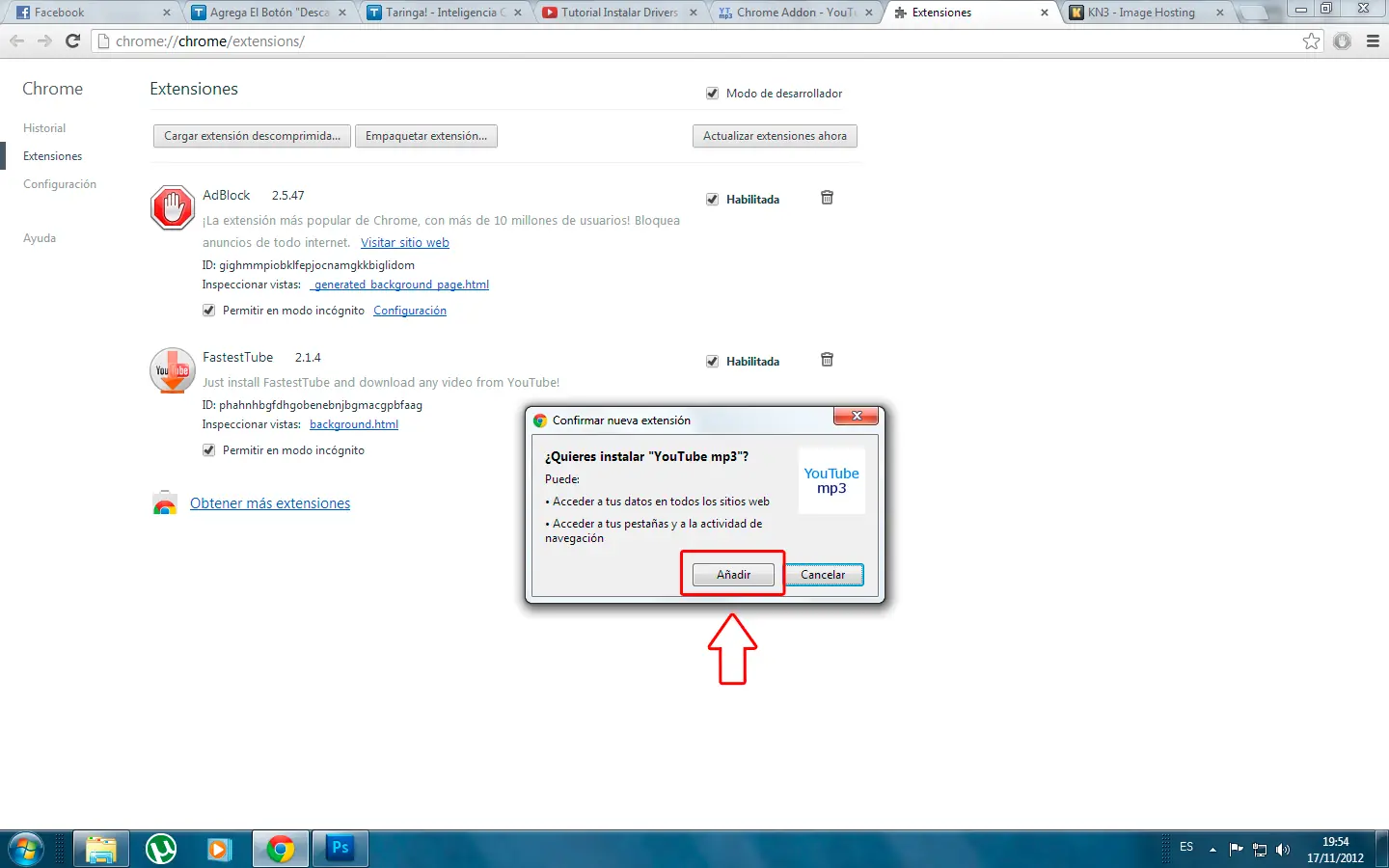The image size is (1389, 868).
Task: Switch to Tutorial Instalar Drivers tab
Action: [618, 13]
